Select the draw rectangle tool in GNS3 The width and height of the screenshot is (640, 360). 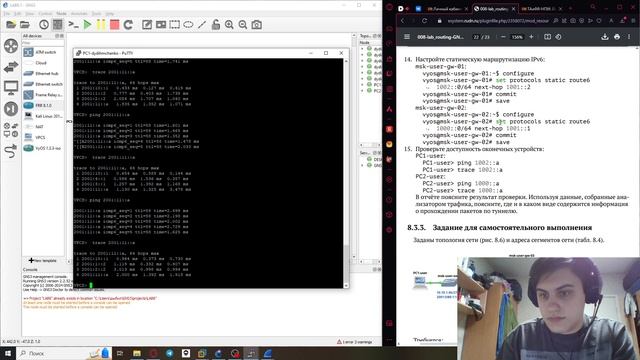coord(175,25)
